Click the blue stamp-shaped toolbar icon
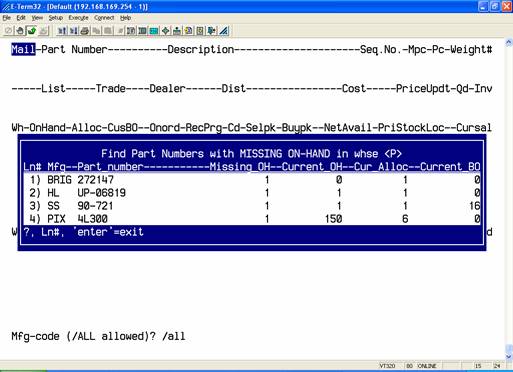This screenshot has height=372, width=513. point(177,31)
